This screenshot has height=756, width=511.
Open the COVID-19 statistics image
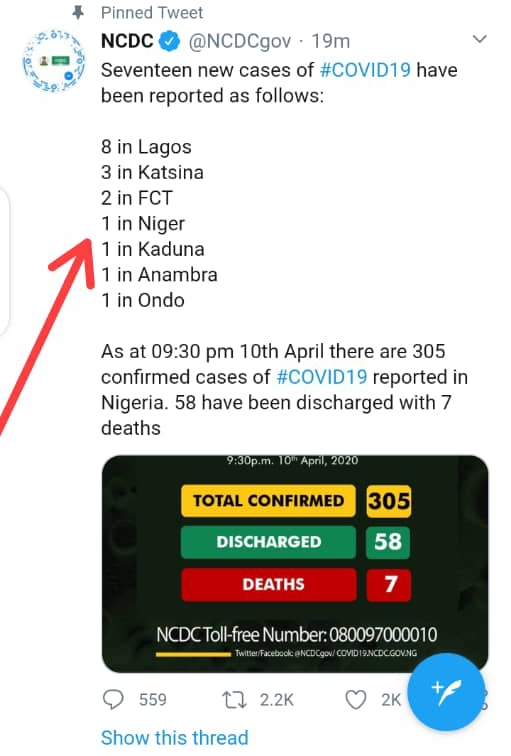(x=295, y=564)
